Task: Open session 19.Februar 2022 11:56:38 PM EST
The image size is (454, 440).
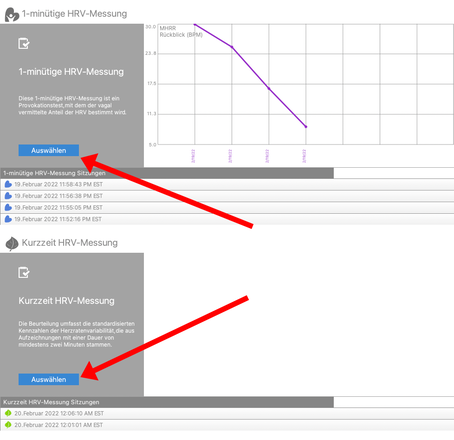Action: click(x=227, y=196)
